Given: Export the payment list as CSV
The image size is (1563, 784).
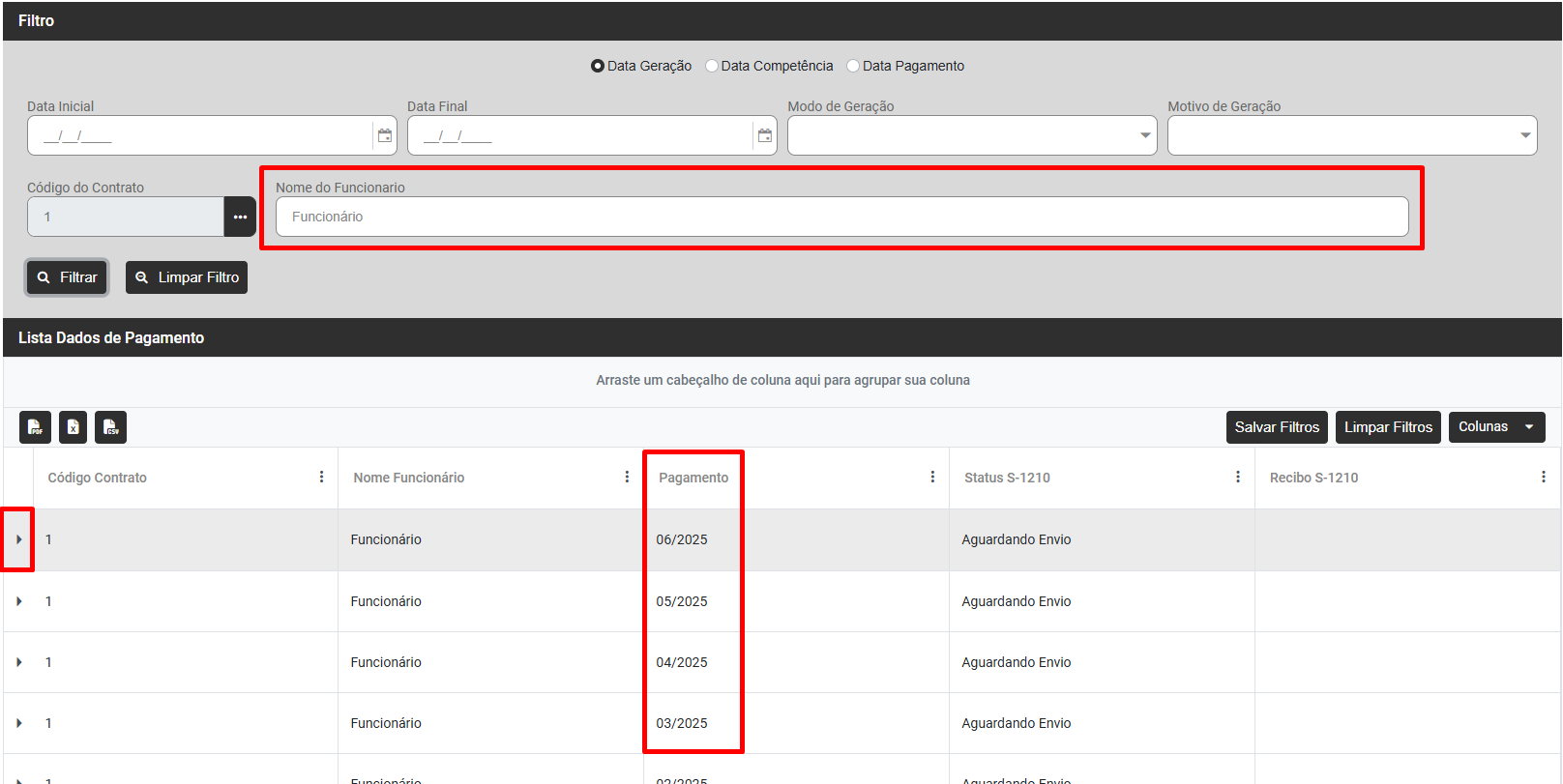Looking at the screenshot, I should pyautogui.click(x=110, y=427).
